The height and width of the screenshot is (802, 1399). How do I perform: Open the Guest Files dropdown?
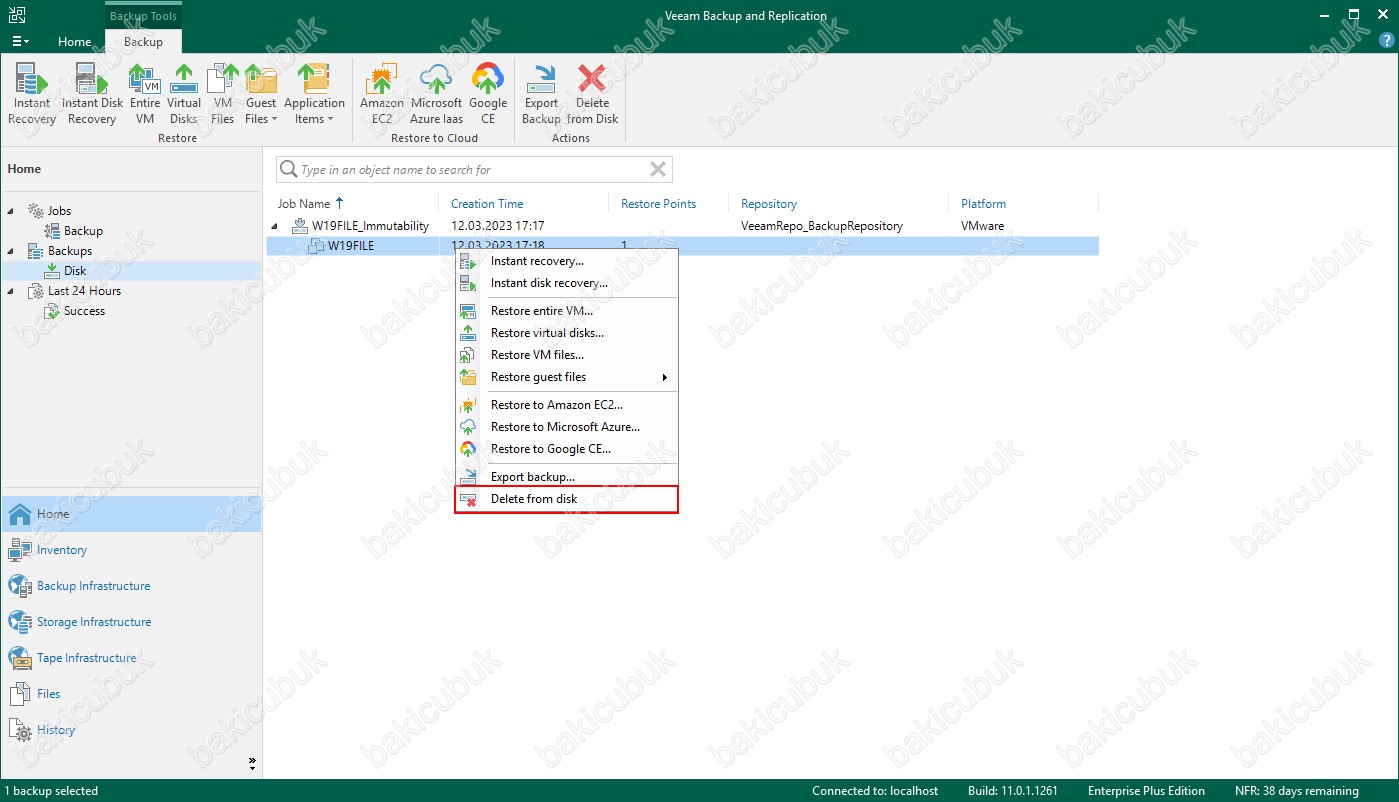pos(261,110)
